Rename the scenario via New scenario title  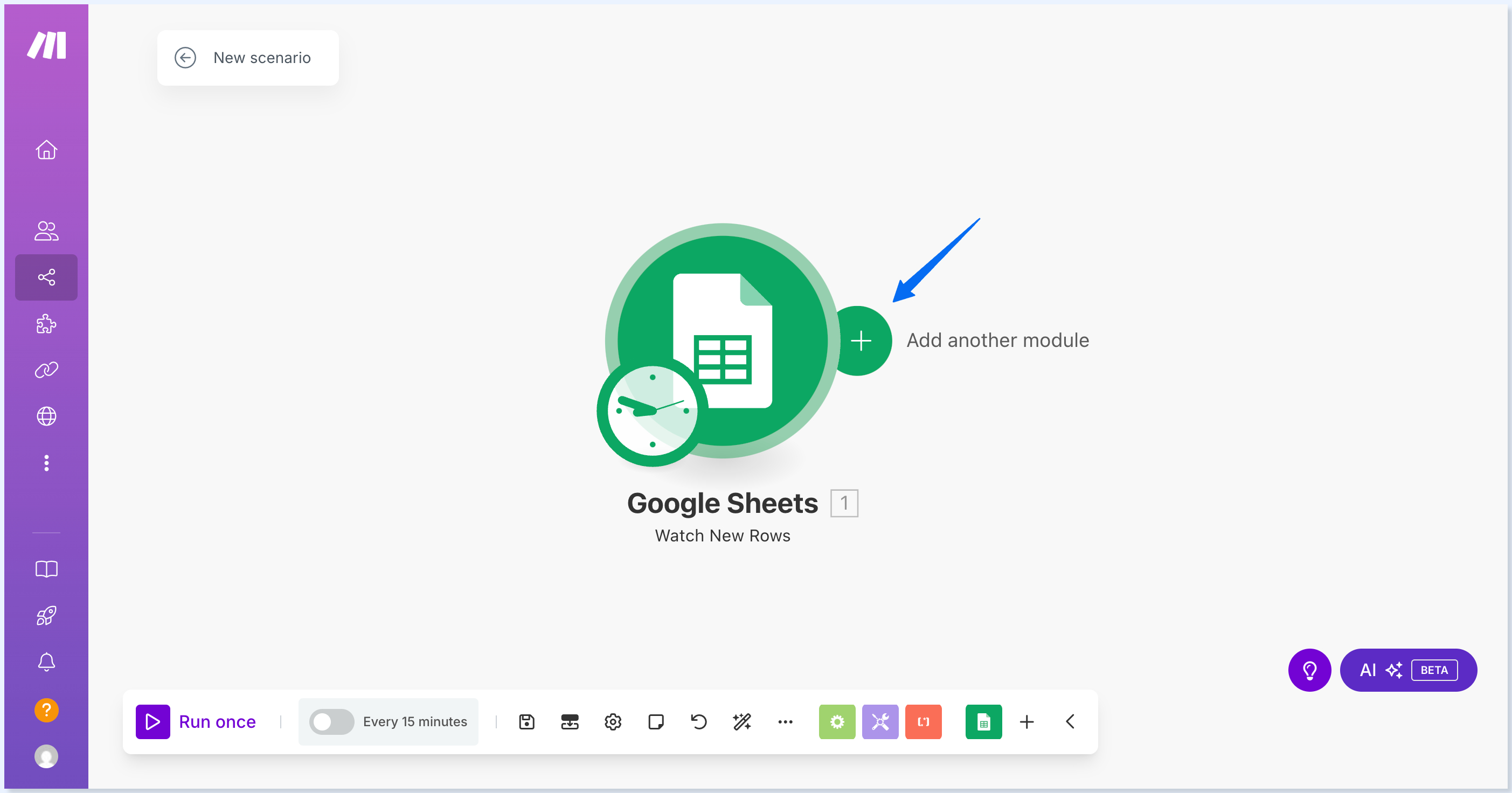[262, 58]
